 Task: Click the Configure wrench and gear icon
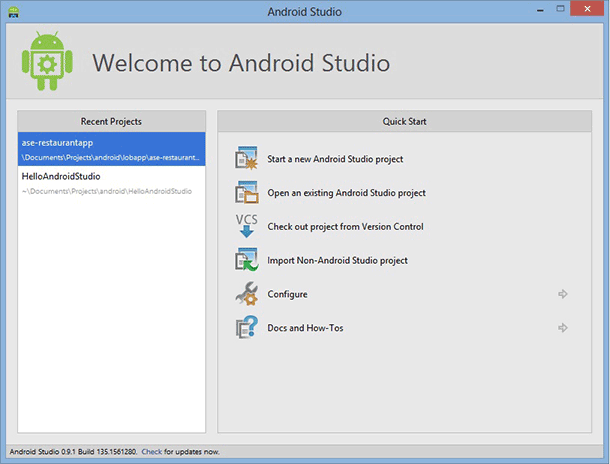[246, 293]
